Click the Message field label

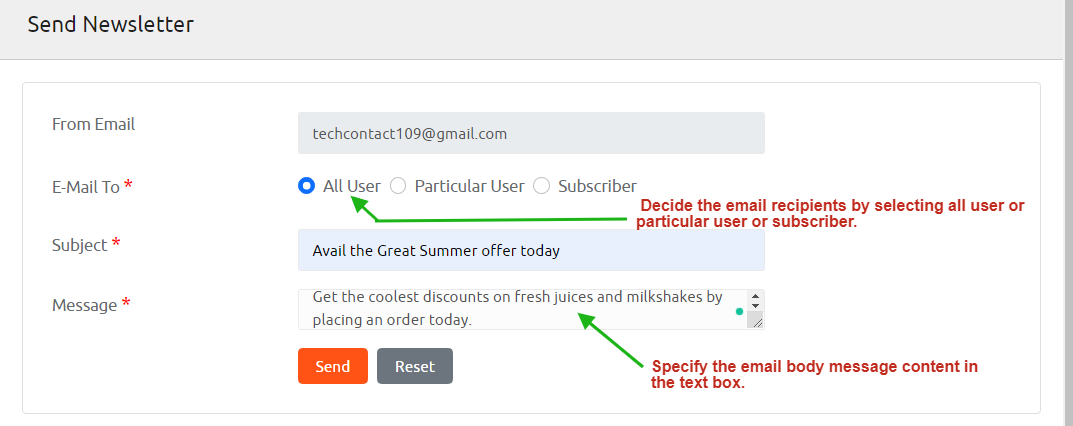[85, 305]
